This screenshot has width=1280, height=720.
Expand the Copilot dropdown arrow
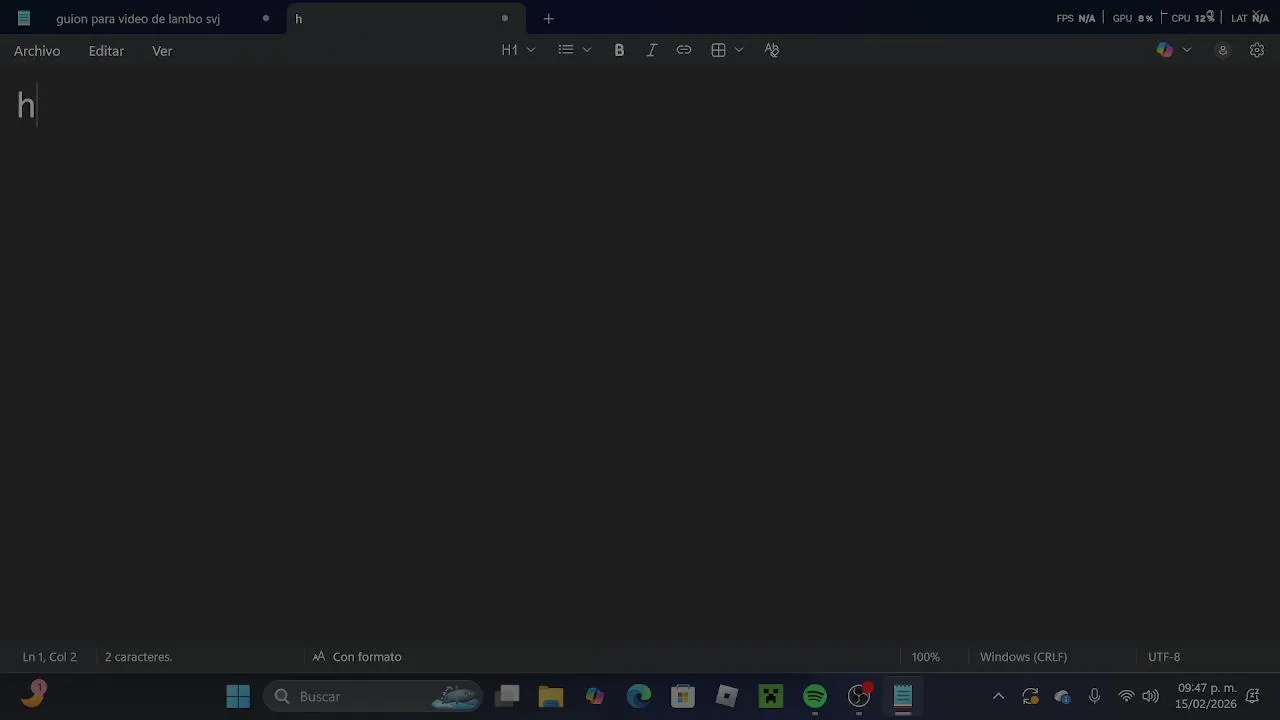pyautogui.click(x=1187, y=50)
